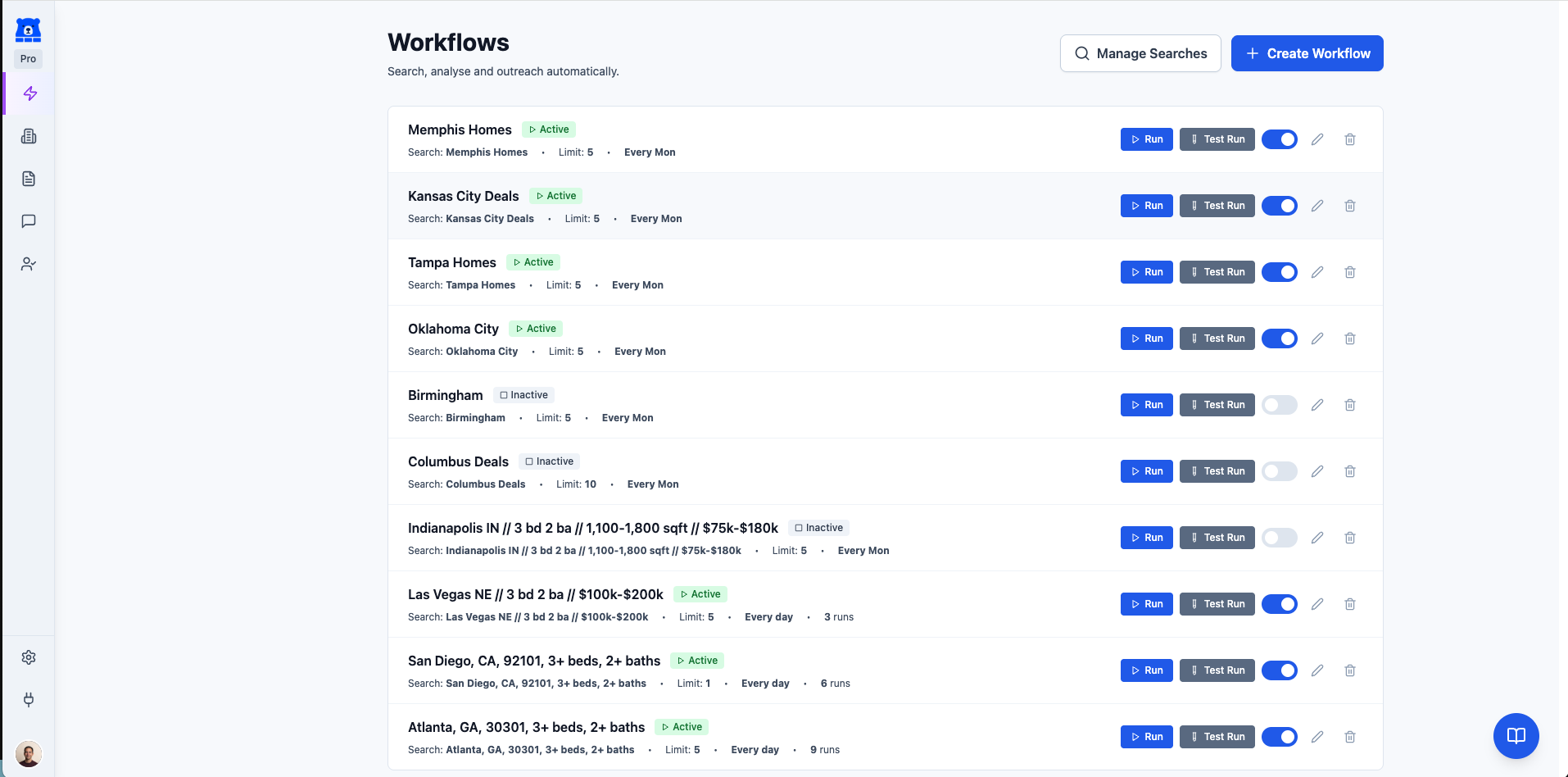Open the documents icon in the sidebar

pos(29,179)
